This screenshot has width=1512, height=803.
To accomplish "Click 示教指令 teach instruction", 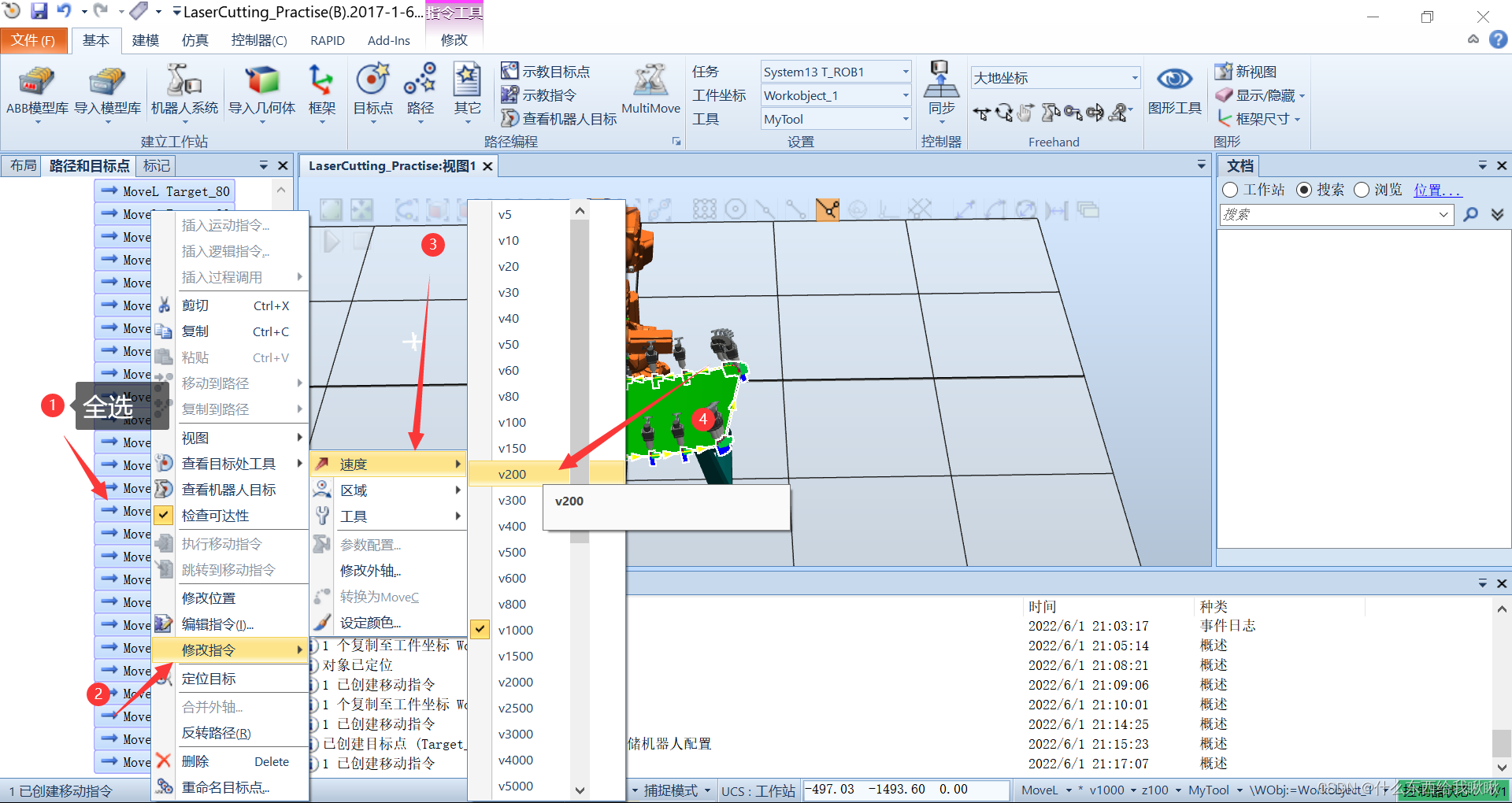I will (x=539, y=95).
